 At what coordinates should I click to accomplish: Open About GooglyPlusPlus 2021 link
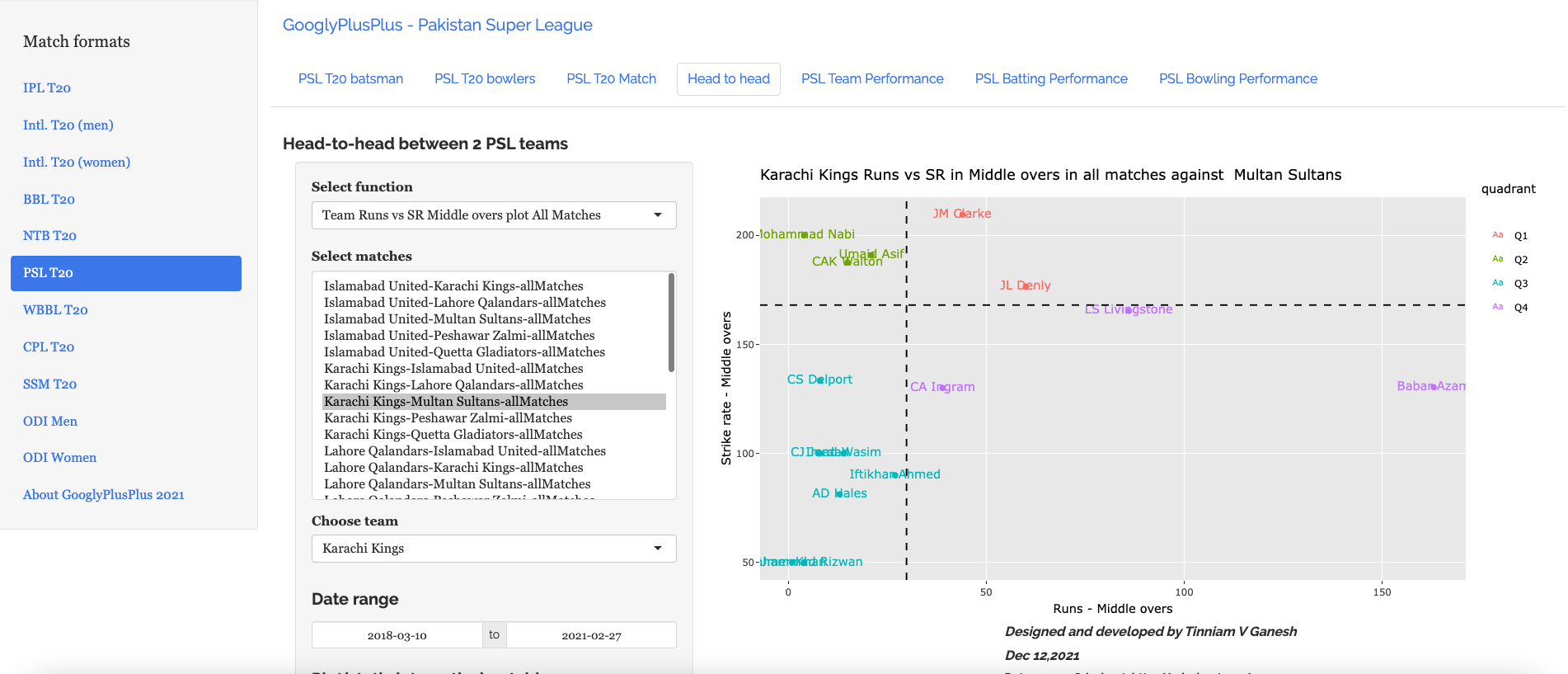104,495
